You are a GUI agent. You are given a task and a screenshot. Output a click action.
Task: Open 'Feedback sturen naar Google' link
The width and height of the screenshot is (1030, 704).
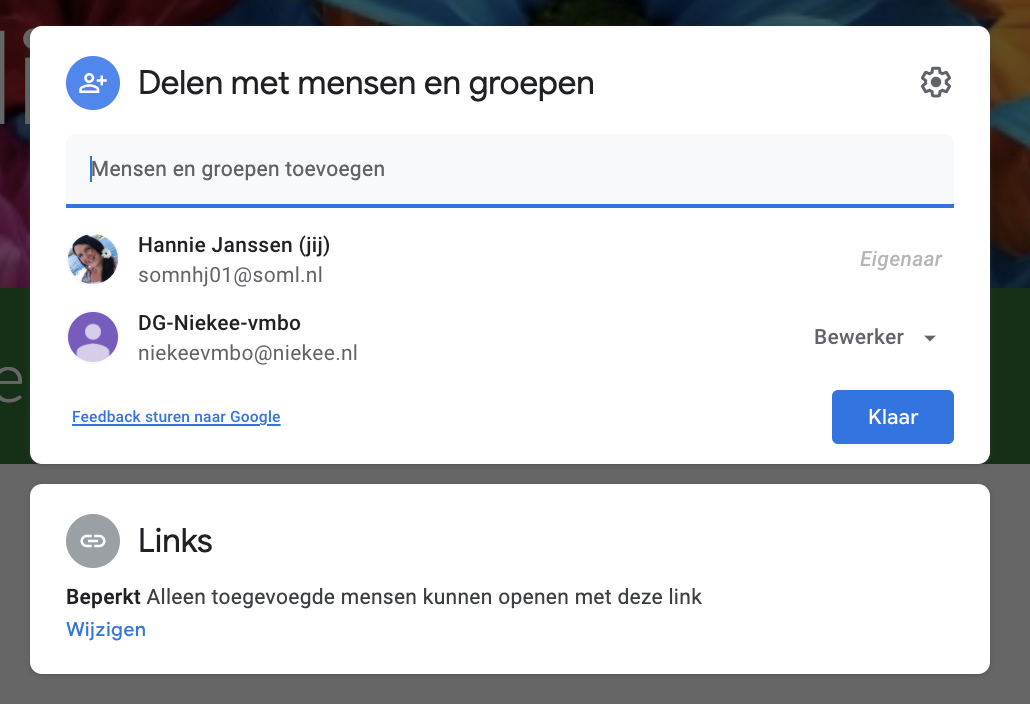pos(176,417)
